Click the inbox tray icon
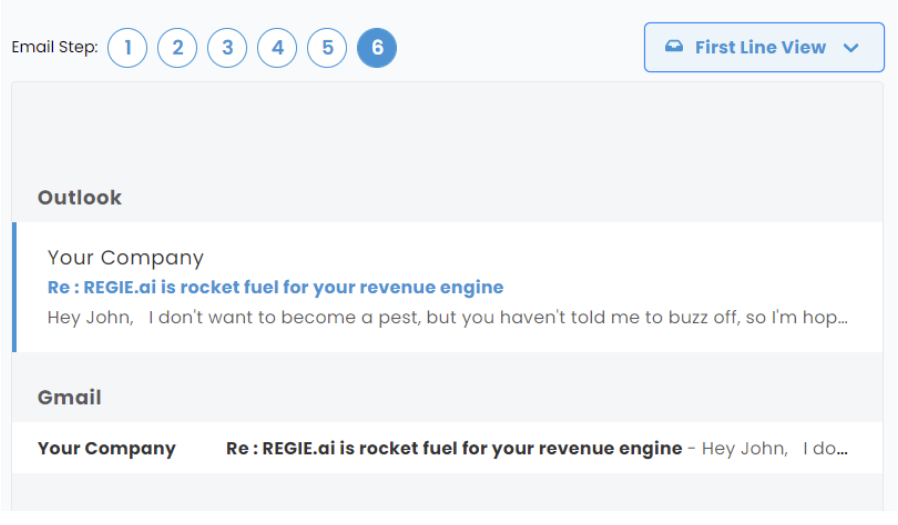This screenshot has width=898, height=525. pyautogui.click(x=674, y=47)
